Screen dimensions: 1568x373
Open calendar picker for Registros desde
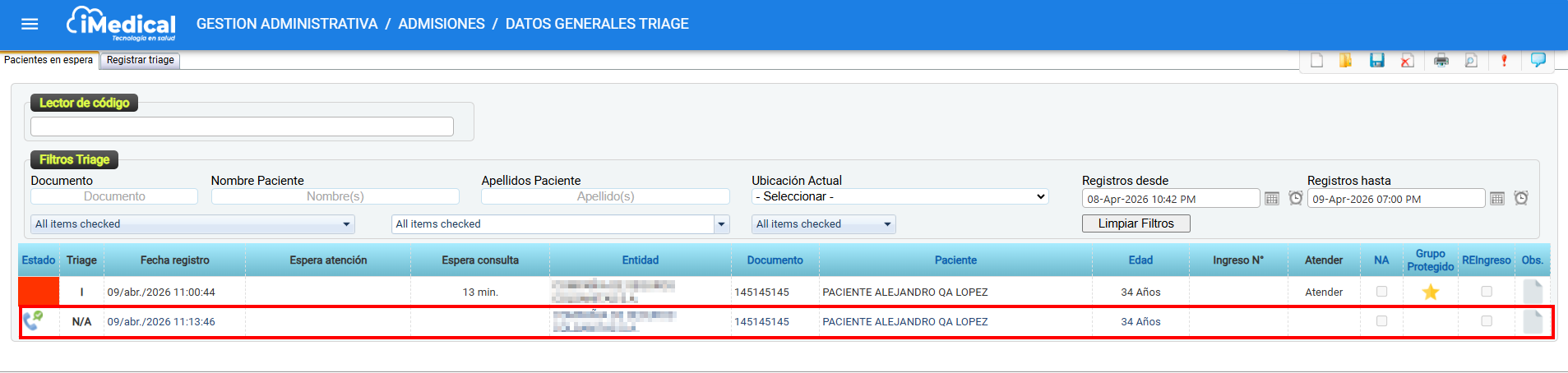[x=1272, y=198]
